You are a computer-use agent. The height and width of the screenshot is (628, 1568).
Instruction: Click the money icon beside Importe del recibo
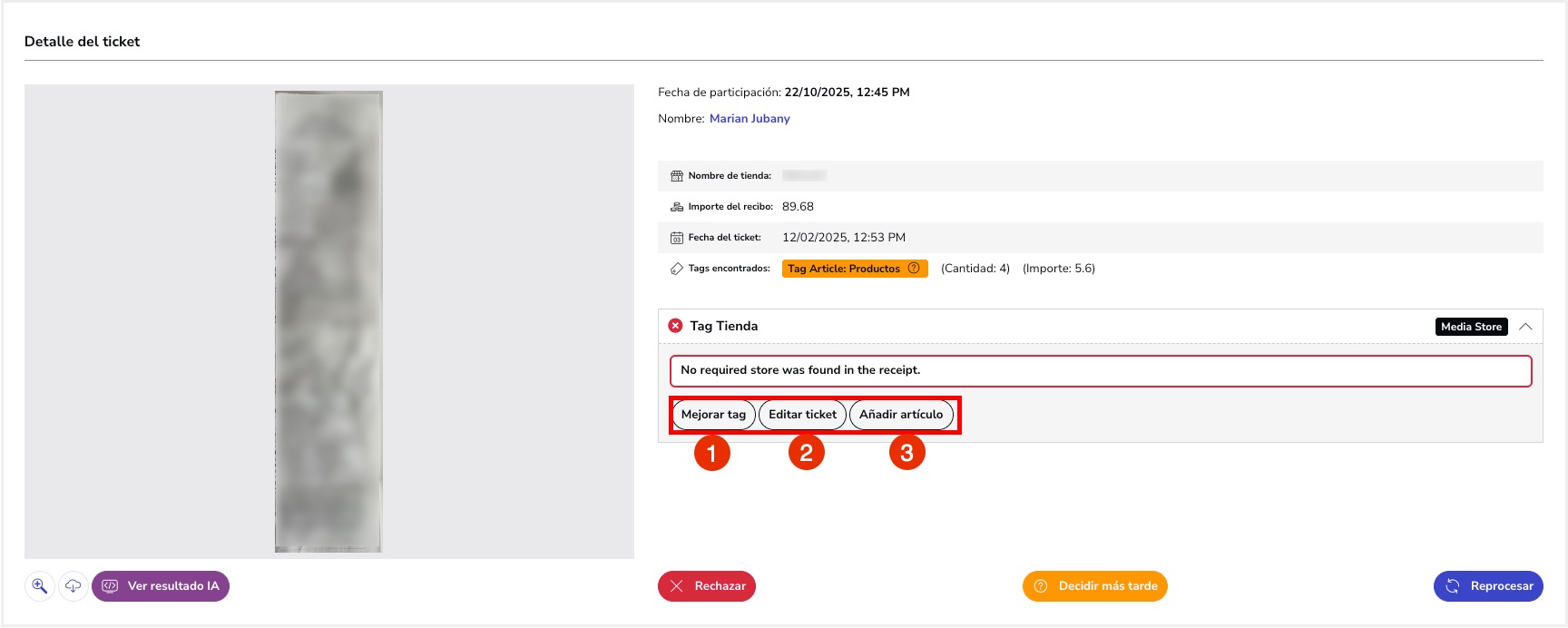coord(676,207)
